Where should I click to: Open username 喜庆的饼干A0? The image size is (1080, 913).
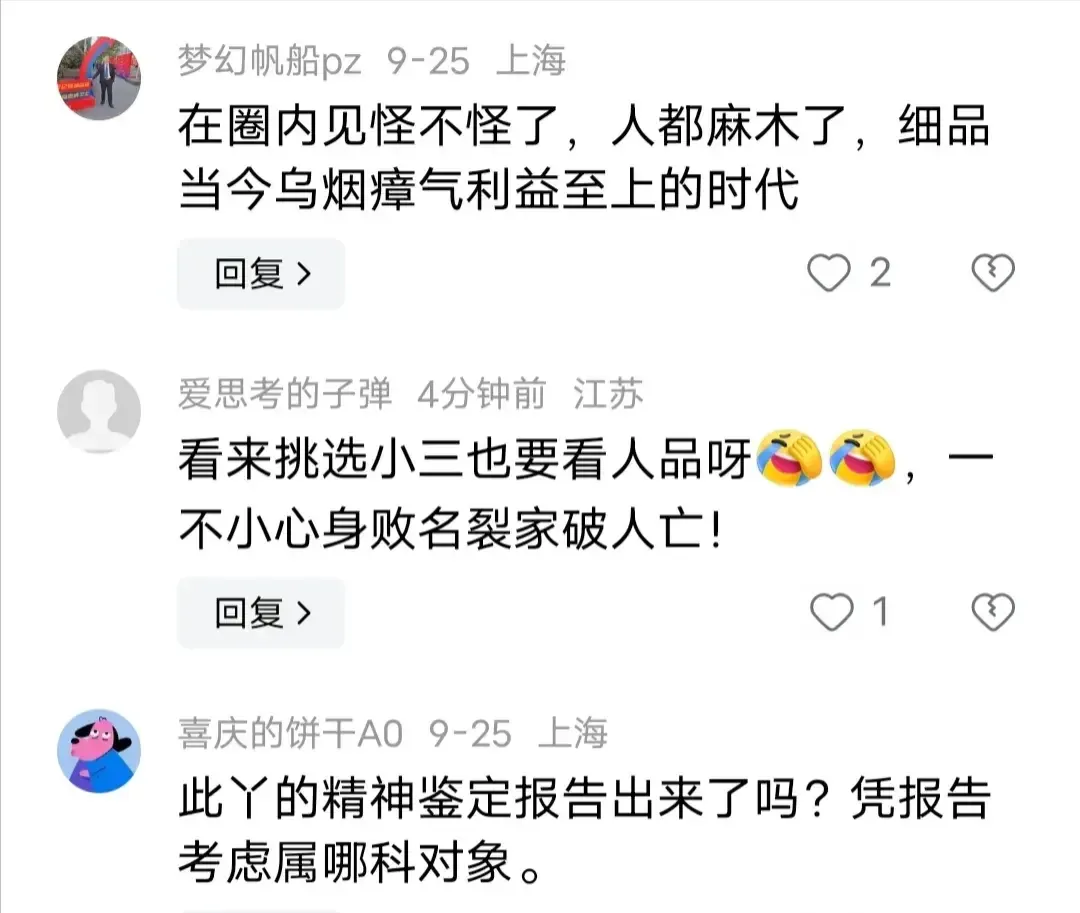[290, 733]
